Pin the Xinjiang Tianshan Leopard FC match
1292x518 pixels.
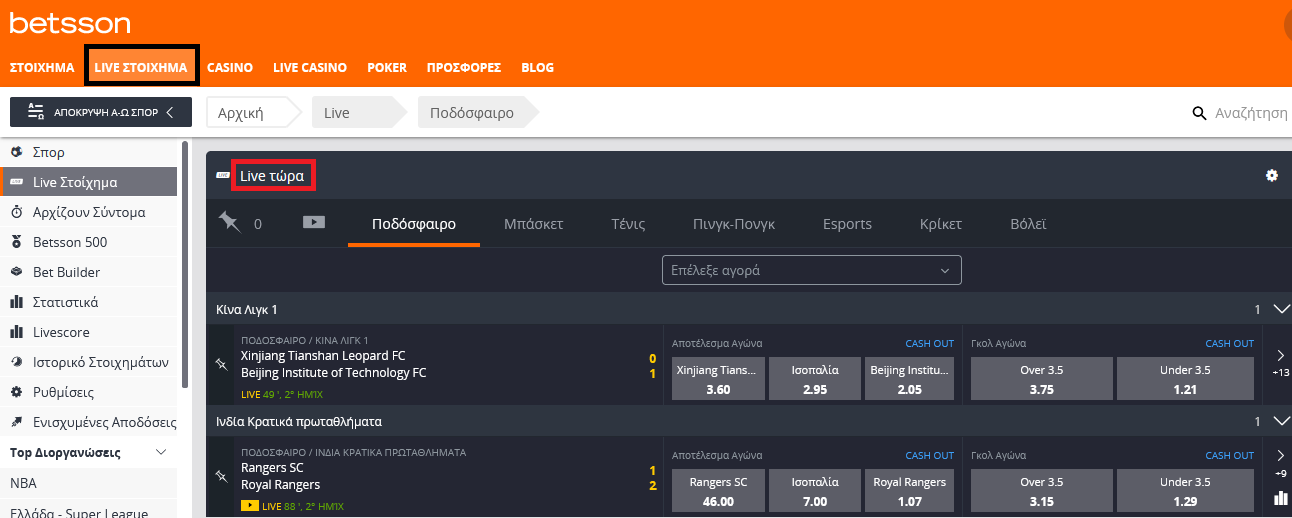(x=221, y=365)
